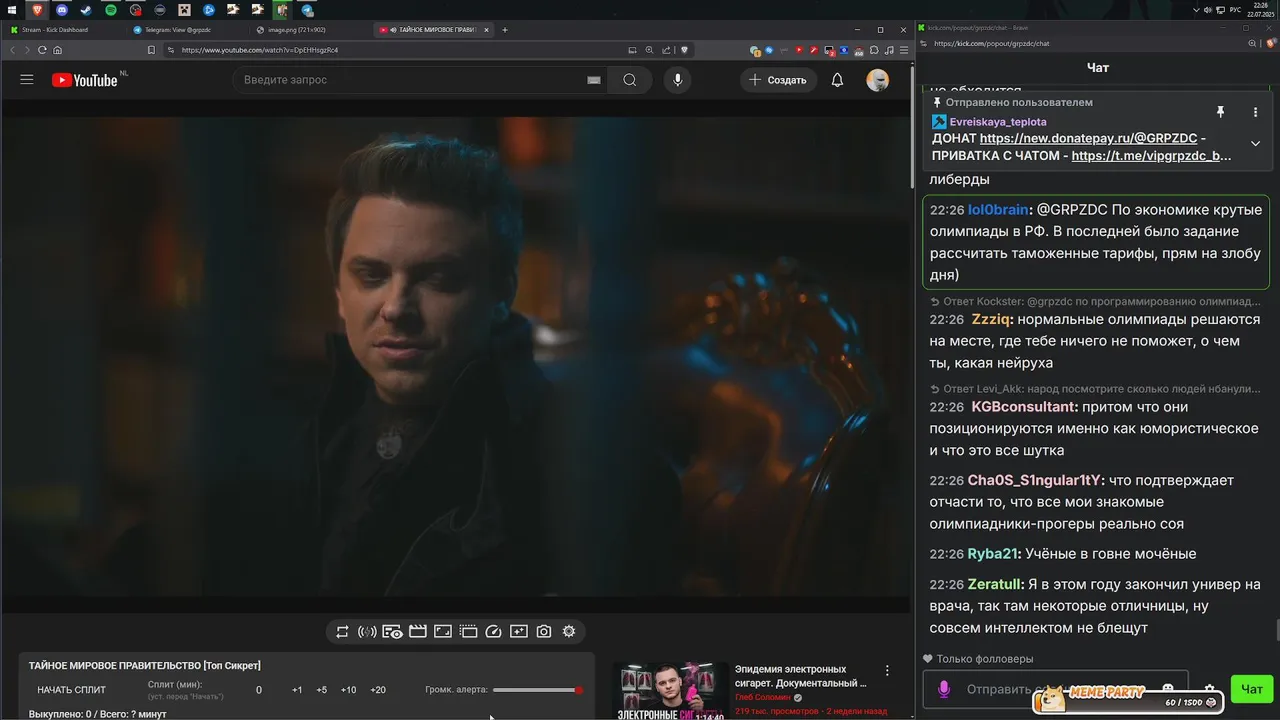Open Spotify from Windows taskbar
This screenshot has height=720, width=1280.
pyautogui.click(x=111, y=10)
